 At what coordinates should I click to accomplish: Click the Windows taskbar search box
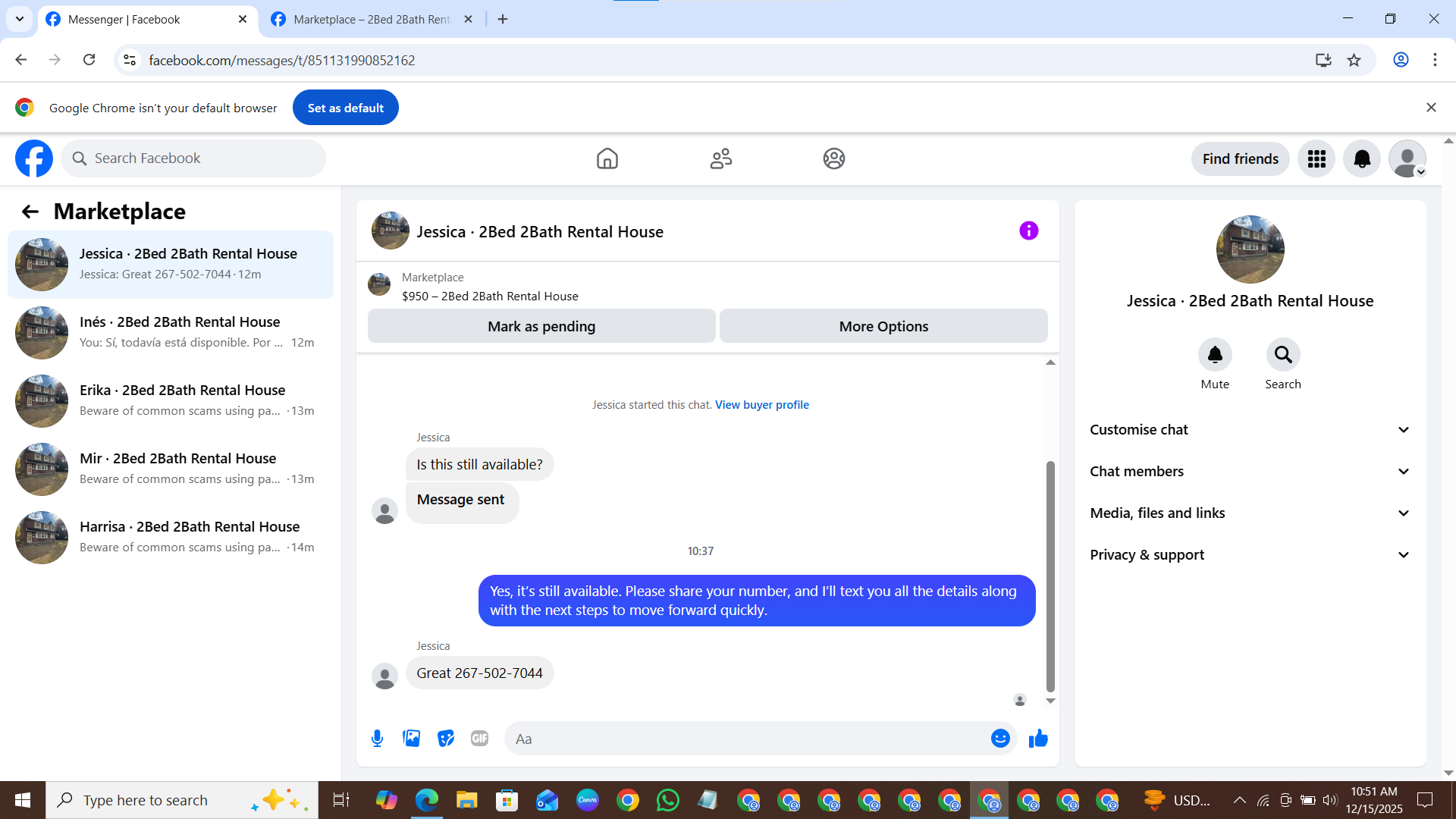(182, 800)
